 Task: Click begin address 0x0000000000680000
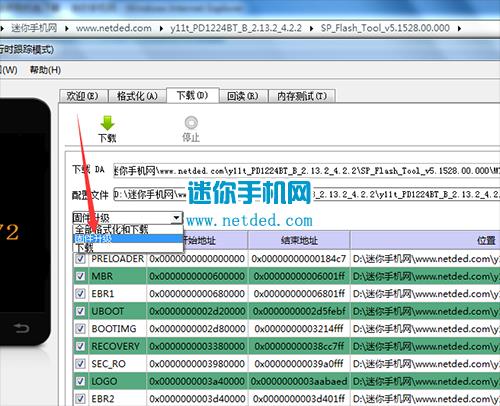pyautogui.click(x=197, y=294)
